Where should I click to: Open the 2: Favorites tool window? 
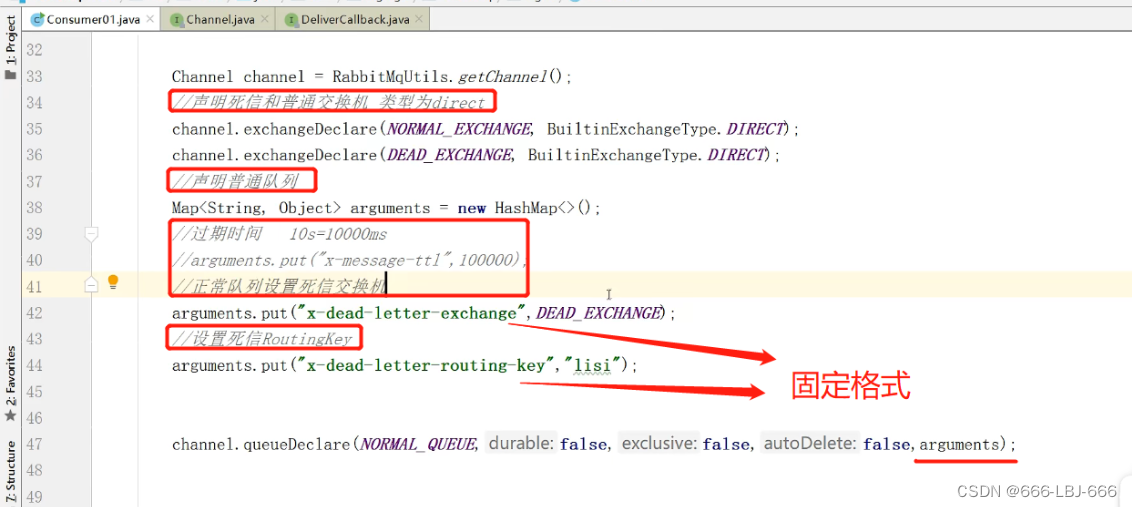10,384
